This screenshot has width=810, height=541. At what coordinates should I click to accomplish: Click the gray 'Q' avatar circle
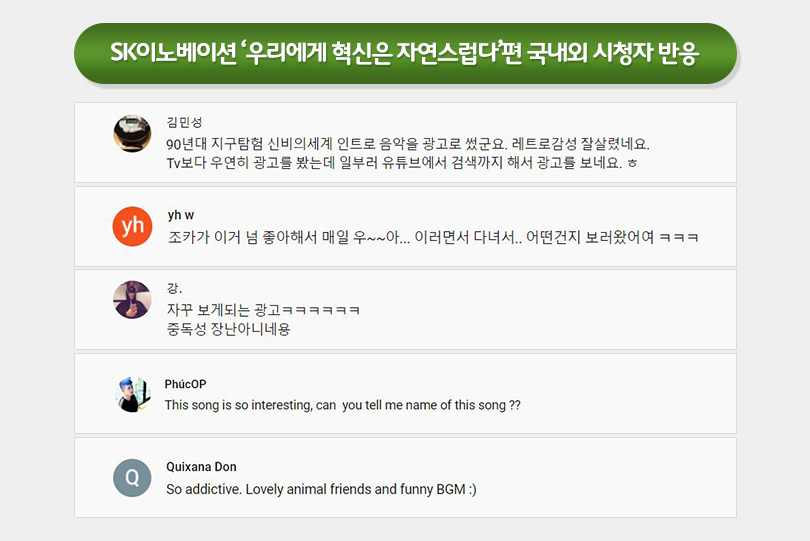coord(132,478)
